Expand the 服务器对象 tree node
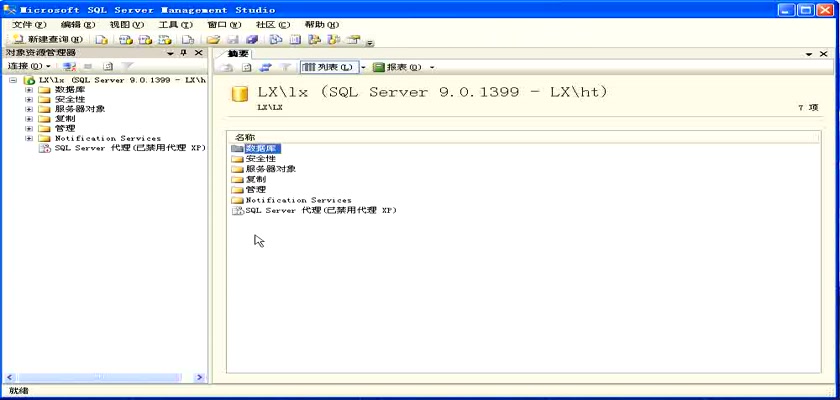840x400 pixels. tap(29, 109)
